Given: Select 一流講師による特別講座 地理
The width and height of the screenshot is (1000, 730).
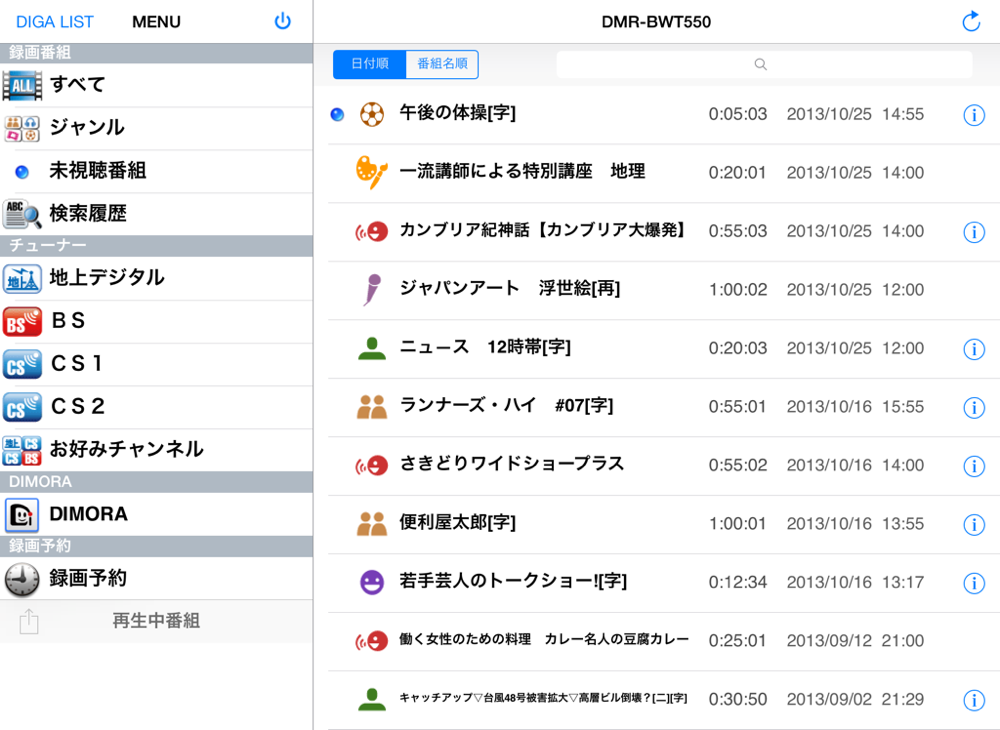Looking at the screenshot, I should tap(664, 173).
